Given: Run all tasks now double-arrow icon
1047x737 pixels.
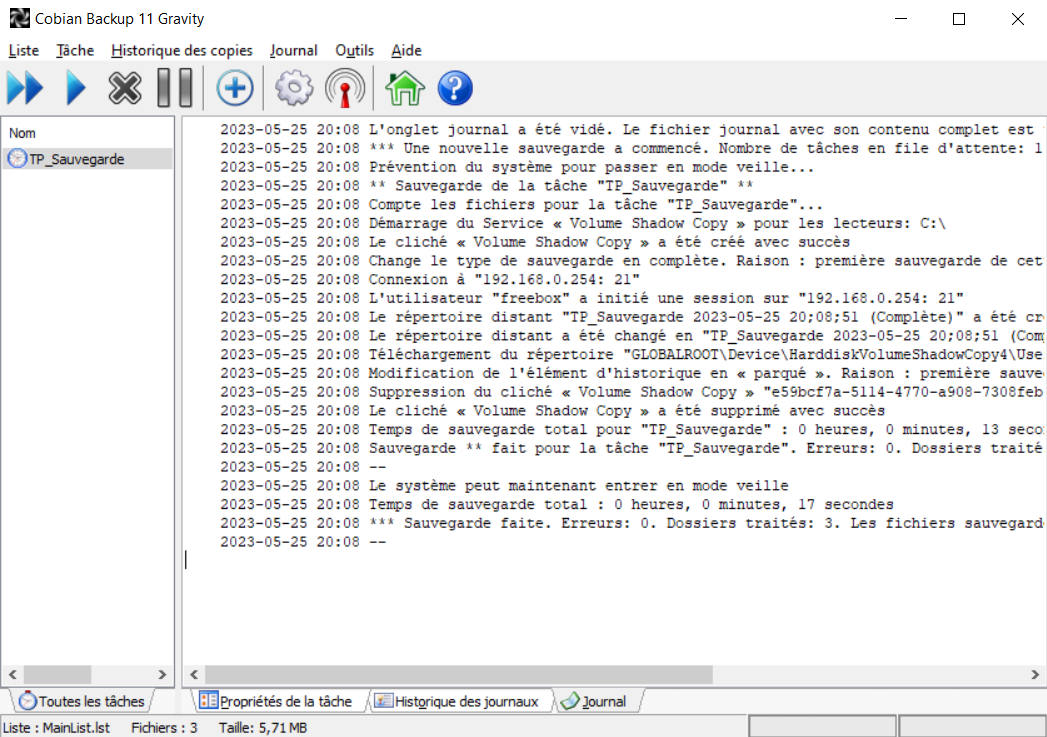Looking at the screenshot, I should (x=25, y=88).
